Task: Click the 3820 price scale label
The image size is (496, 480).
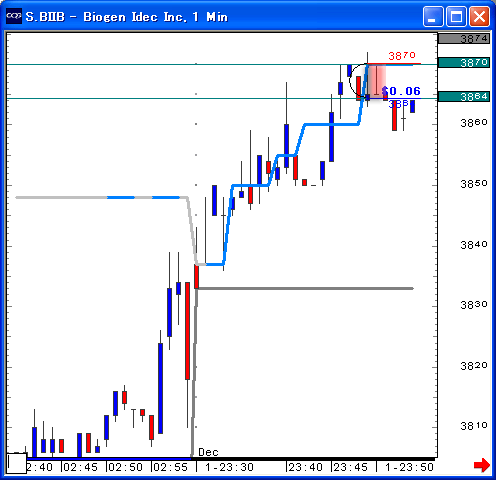Action: tap(474, 366)
